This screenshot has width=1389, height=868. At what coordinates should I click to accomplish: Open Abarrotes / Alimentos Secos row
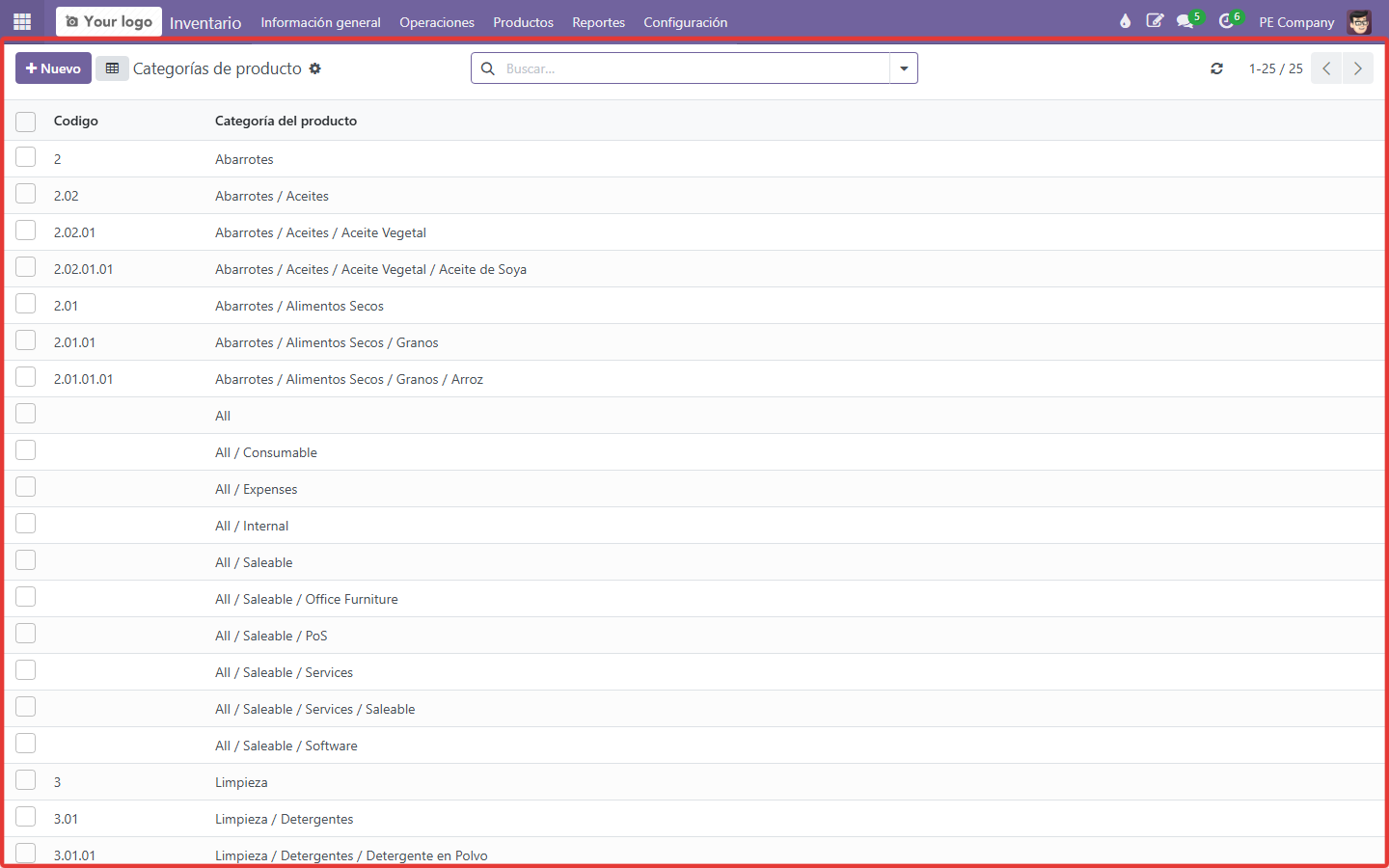pos(299,306)
